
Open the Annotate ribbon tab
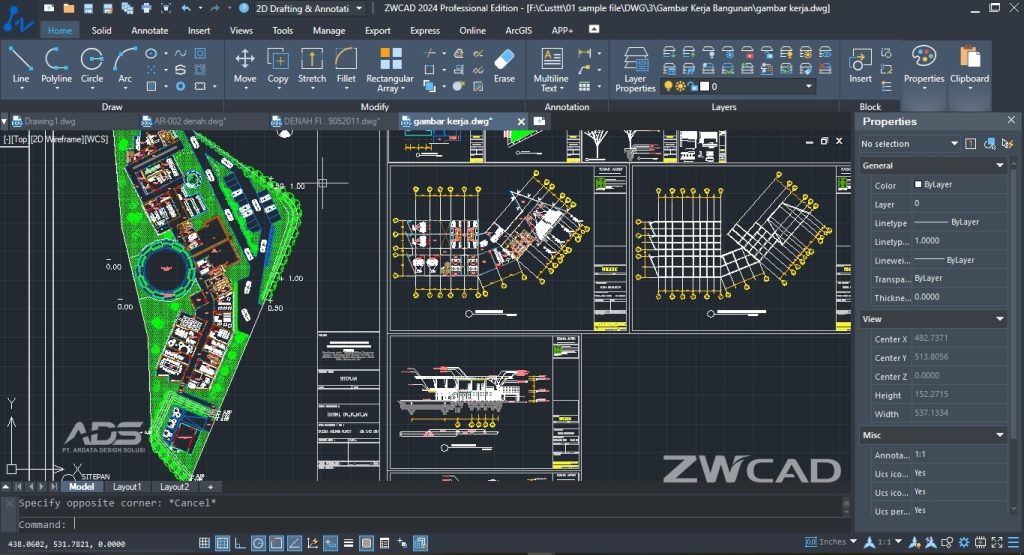click(150, 30)
